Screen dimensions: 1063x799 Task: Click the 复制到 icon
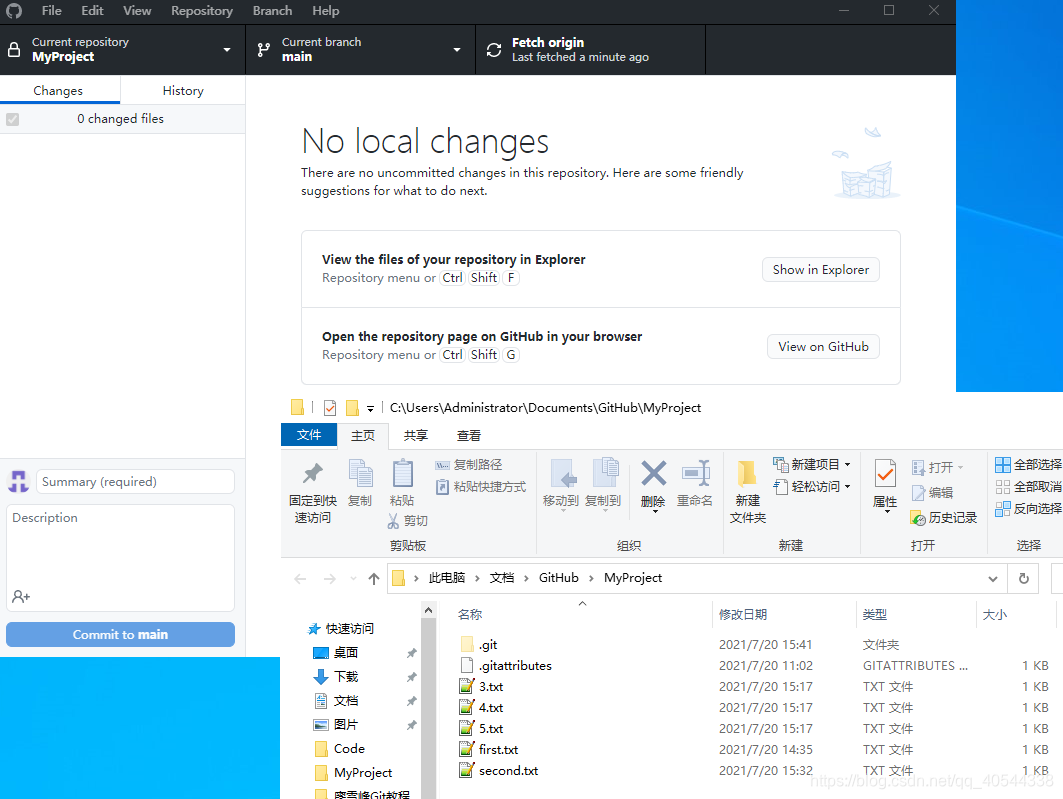point(605,473)
